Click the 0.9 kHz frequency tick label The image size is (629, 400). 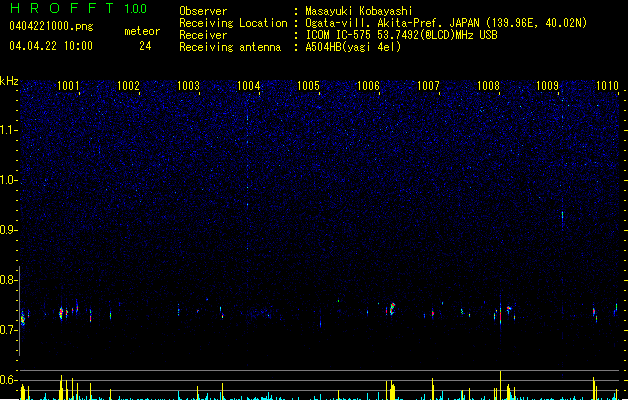click(x=8, y=230)
